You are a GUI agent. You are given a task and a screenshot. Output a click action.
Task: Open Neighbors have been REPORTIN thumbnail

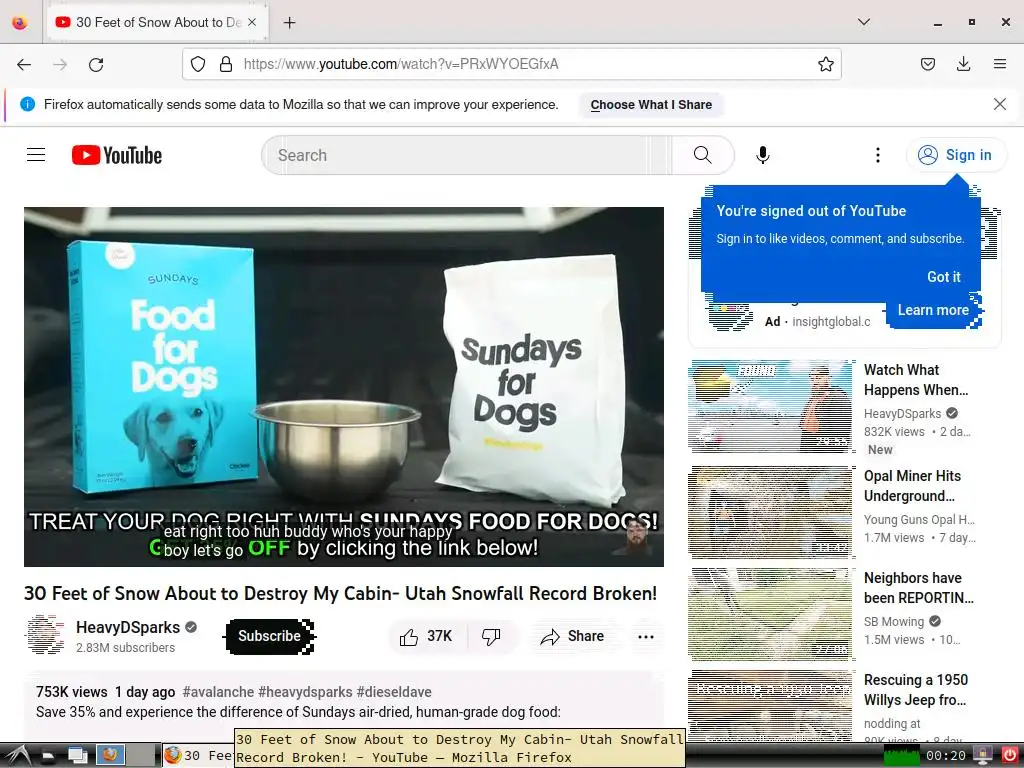click(x=771, y=614)
